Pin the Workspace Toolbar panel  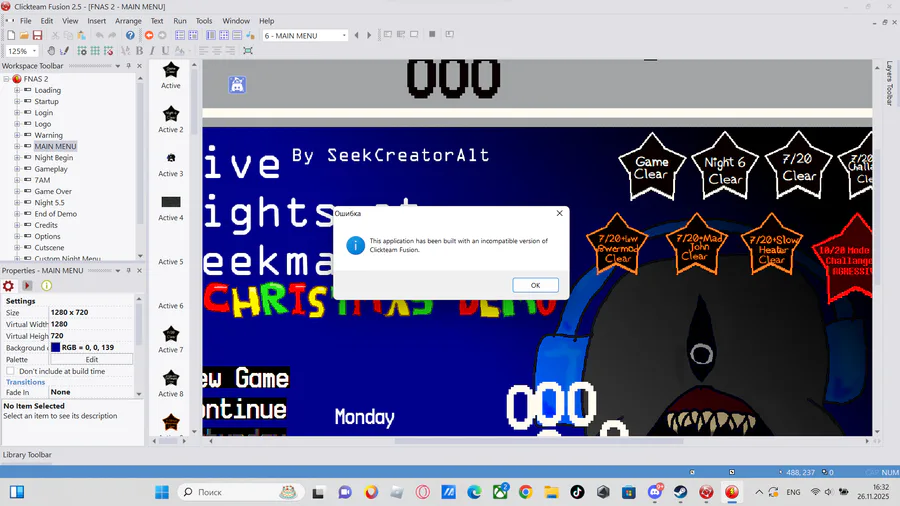pyautogui.click(x=129, y=66)
